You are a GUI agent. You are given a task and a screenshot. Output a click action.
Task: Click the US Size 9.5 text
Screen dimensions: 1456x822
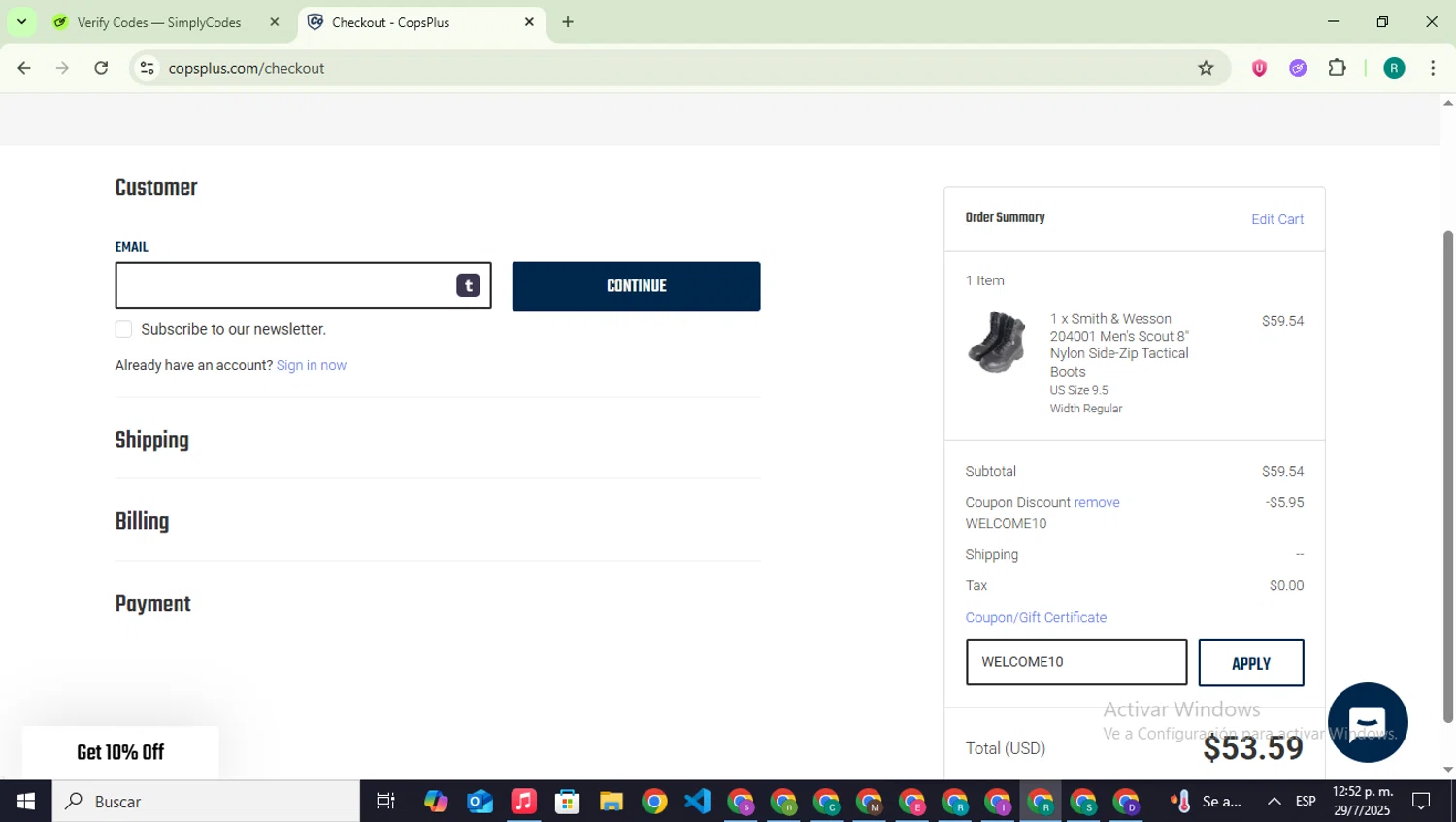[x=1078, y=390]
